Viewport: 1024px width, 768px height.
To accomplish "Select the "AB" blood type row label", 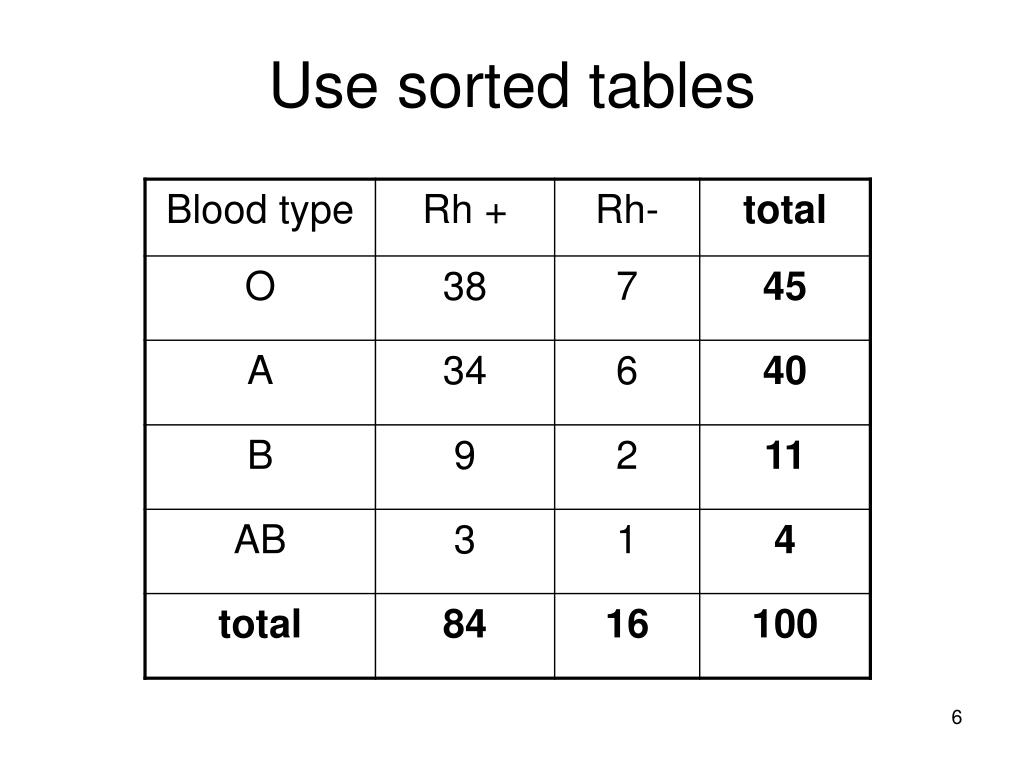I will 260,540.
